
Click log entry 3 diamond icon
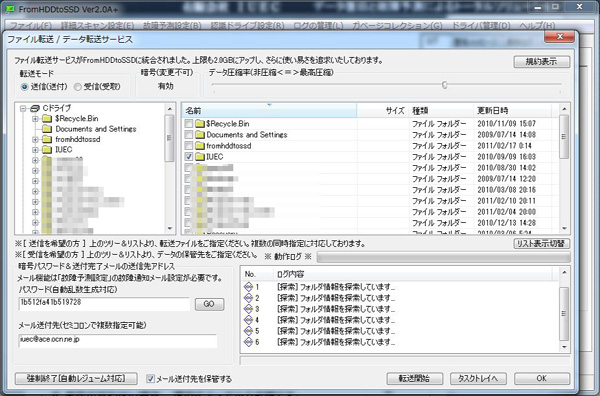(x=248, y=309)
